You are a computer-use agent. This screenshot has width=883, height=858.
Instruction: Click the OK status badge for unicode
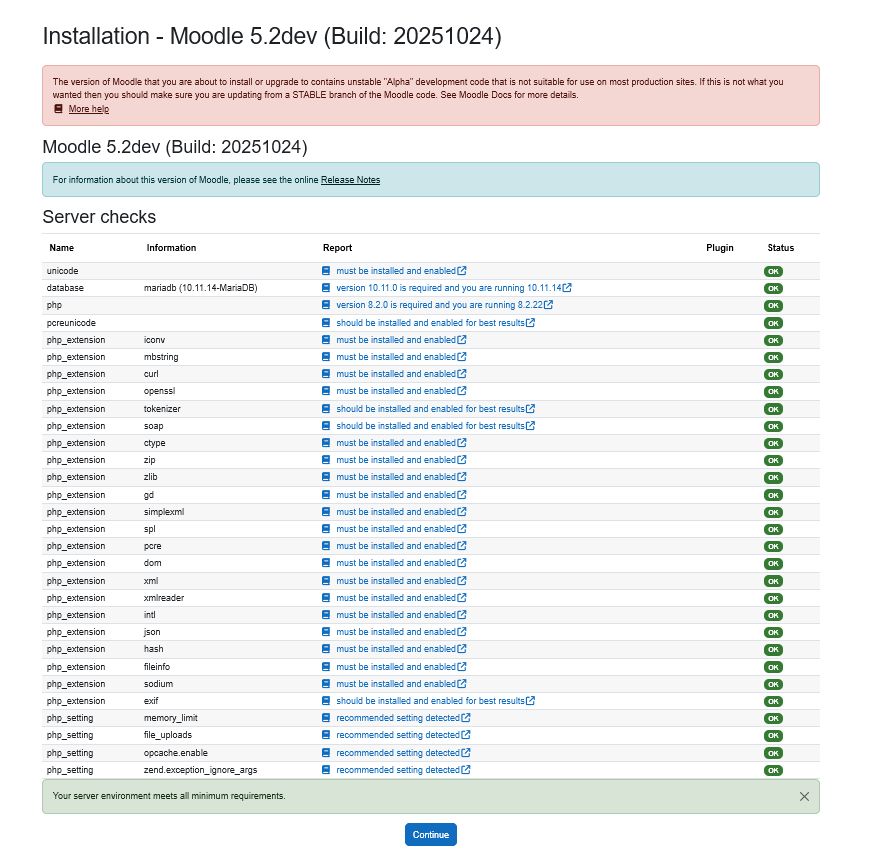pos(773,271)
